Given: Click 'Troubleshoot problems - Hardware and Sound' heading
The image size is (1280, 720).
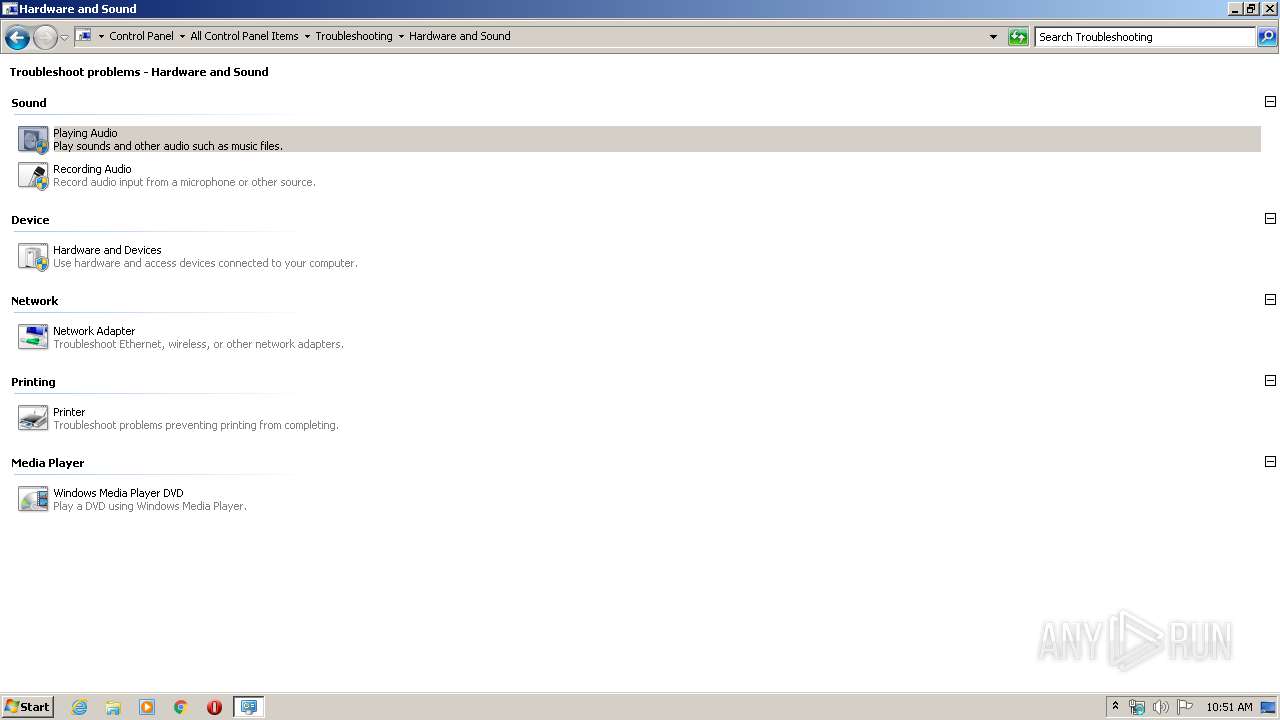Looking at the screenshot, I should (x=139, y=72).
